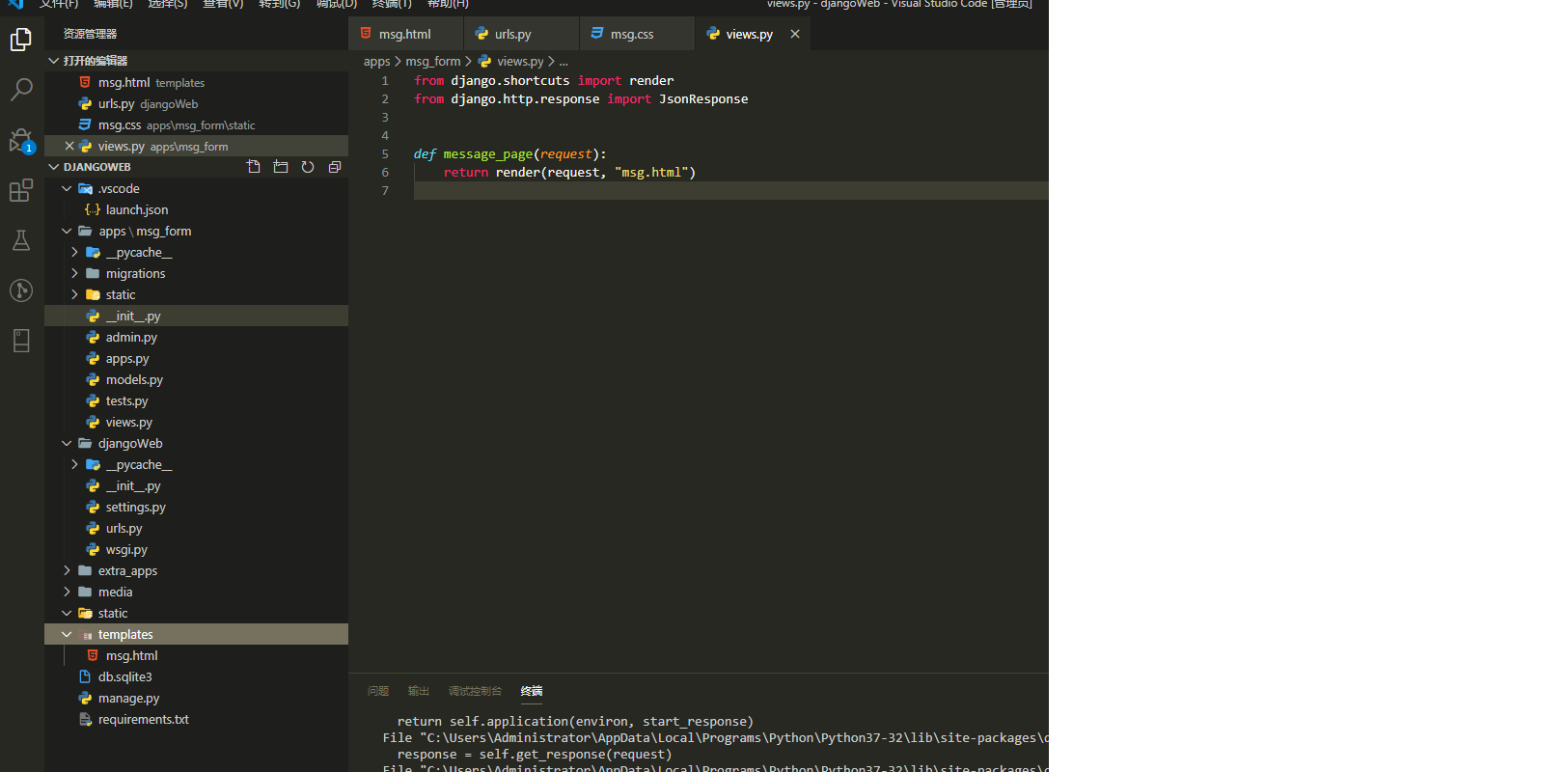
Task: Click views.py in the breadcrumb path
Action: [520, 61]
